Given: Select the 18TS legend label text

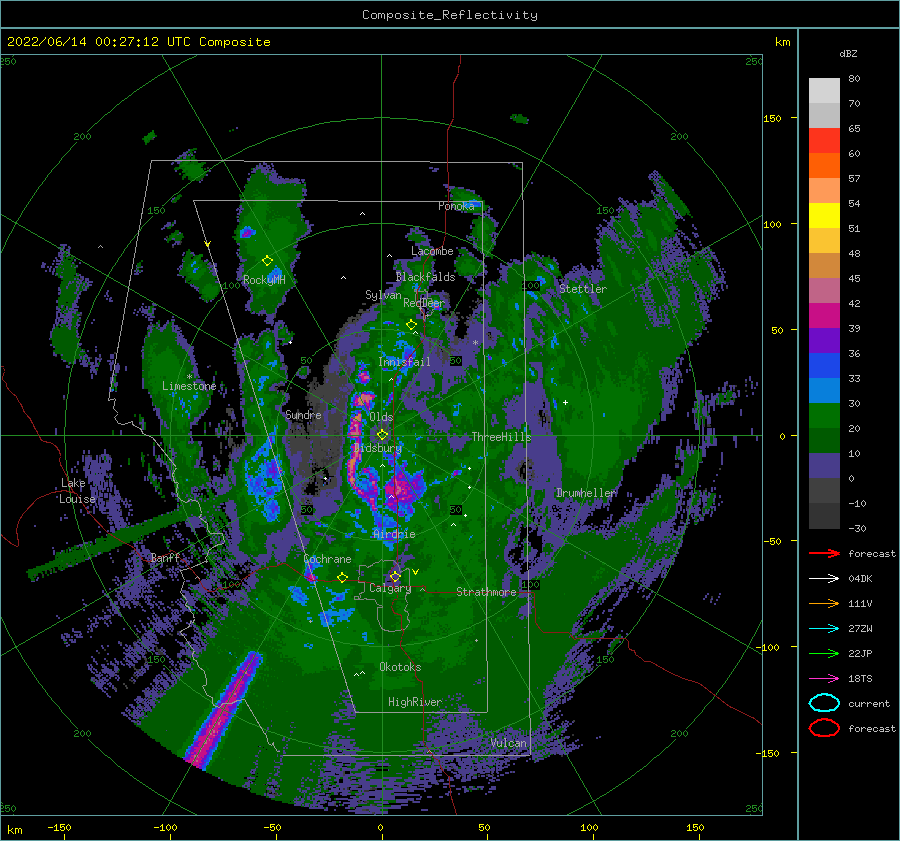Looking at the screenshot, I should click(x=860, y=679).
